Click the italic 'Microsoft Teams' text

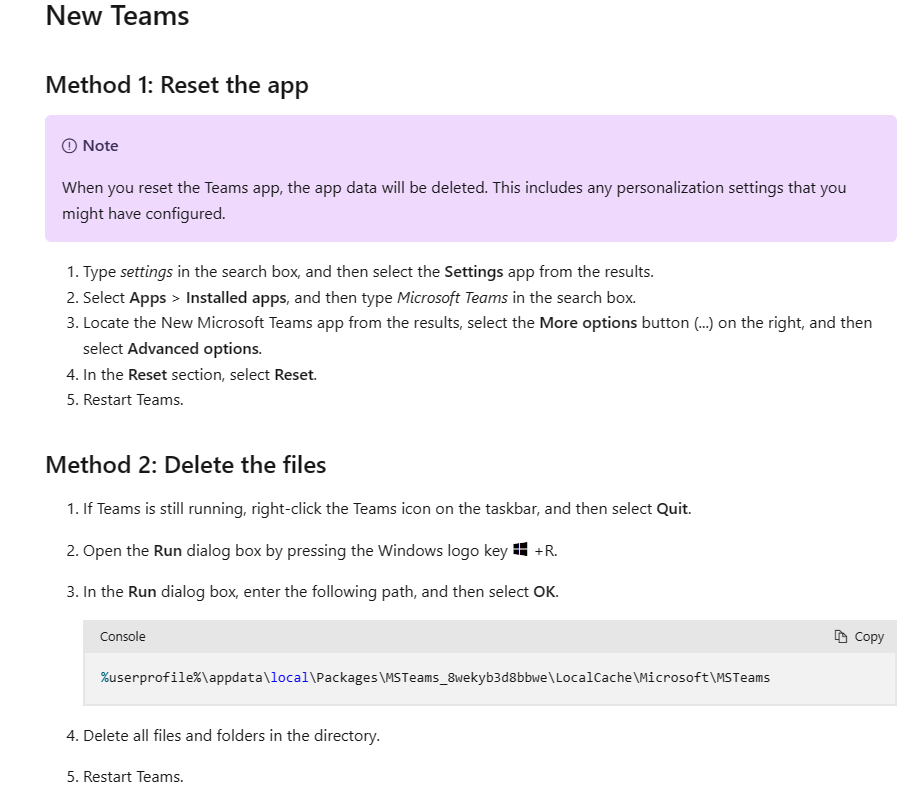[452, 298]
